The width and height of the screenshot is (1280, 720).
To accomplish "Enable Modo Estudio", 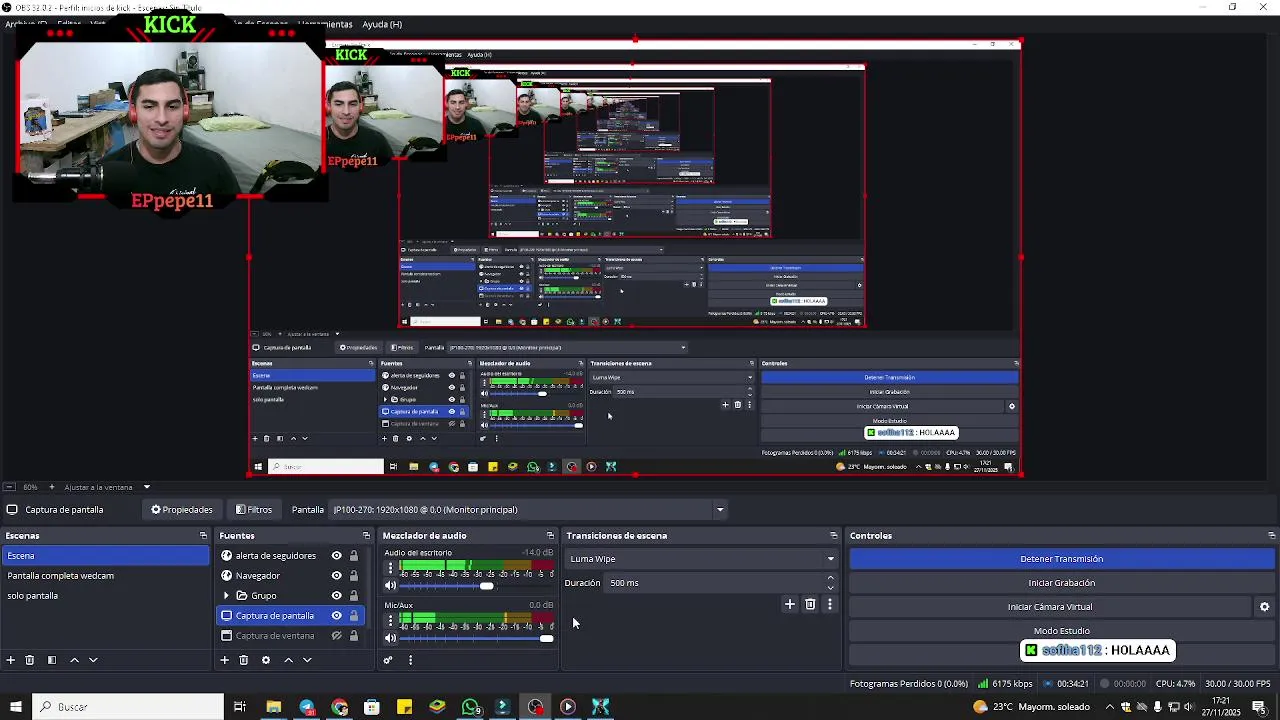I will click(x=1062, y=631).
